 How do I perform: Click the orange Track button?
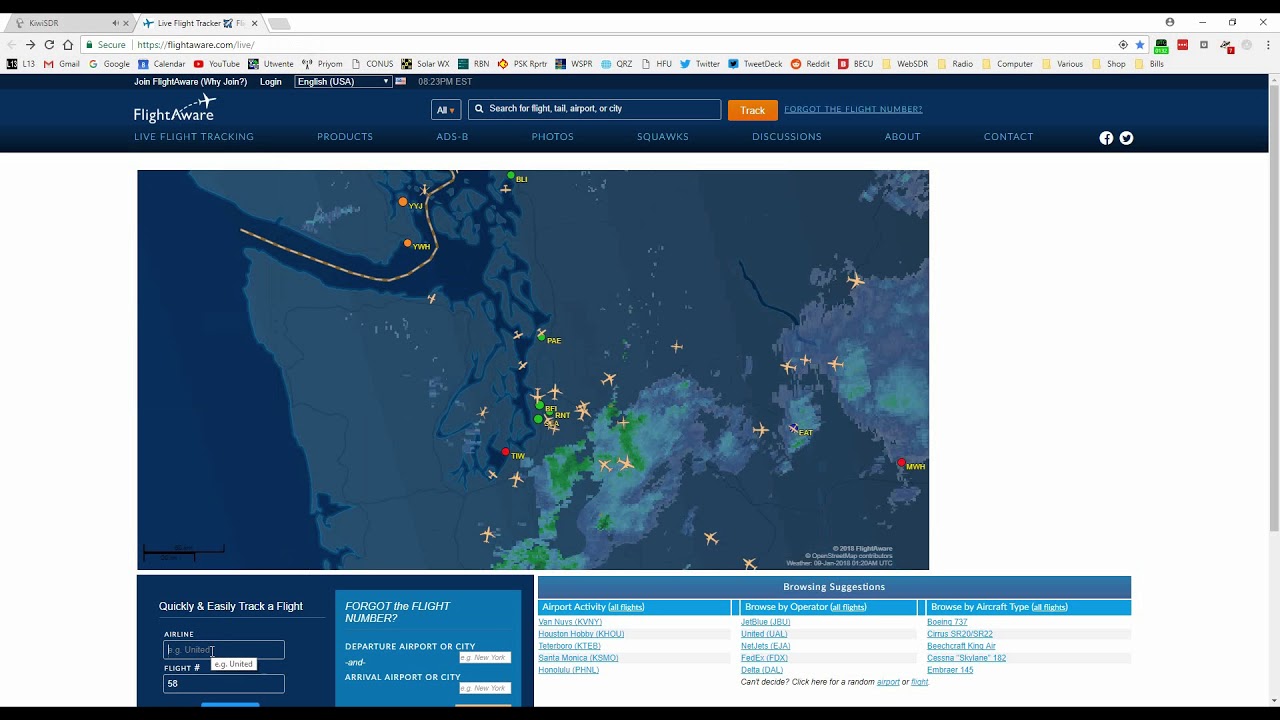point(753,110)
